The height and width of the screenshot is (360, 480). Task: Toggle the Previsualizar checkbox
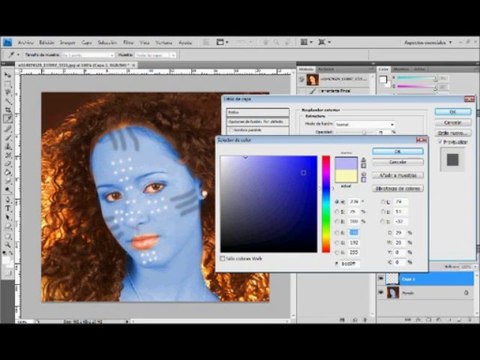coord(440,142)
